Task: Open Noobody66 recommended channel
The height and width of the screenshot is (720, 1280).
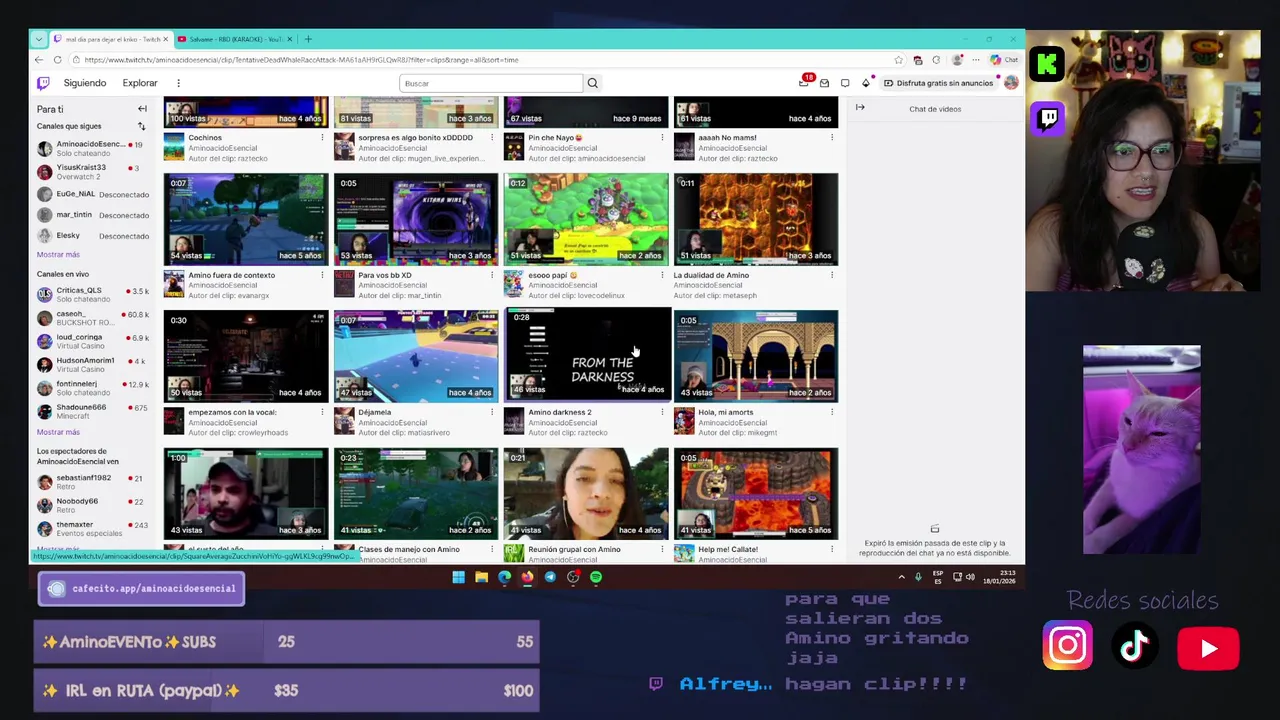Action: pyautogui.click(x=92, y=505)
